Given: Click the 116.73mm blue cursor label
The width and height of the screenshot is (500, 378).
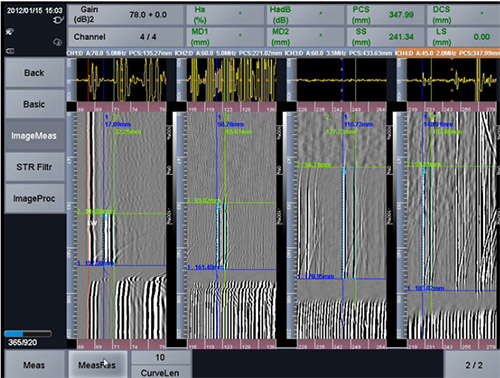Looking at the screenshot, I should (358, 124).
